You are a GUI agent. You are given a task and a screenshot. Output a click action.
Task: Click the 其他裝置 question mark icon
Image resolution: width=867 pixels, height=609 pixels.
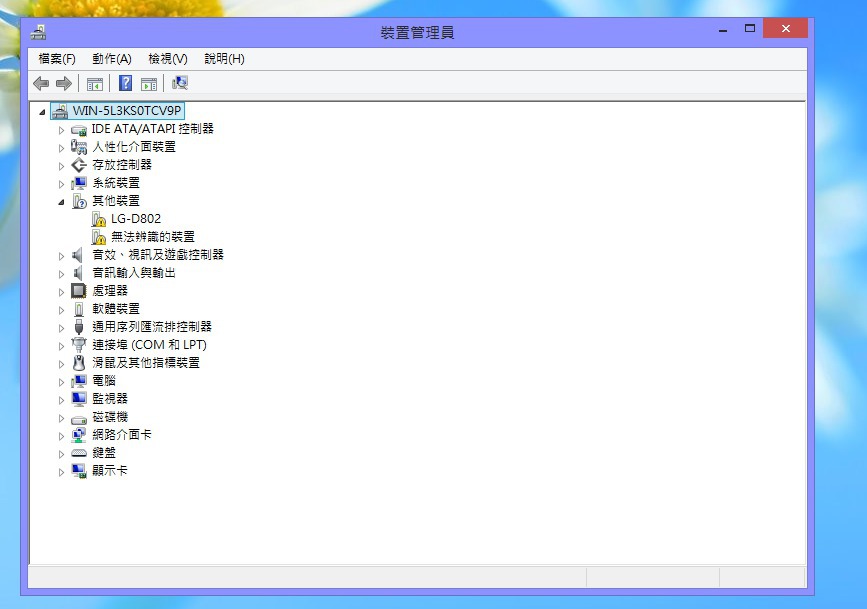click(x=79, y=201)
